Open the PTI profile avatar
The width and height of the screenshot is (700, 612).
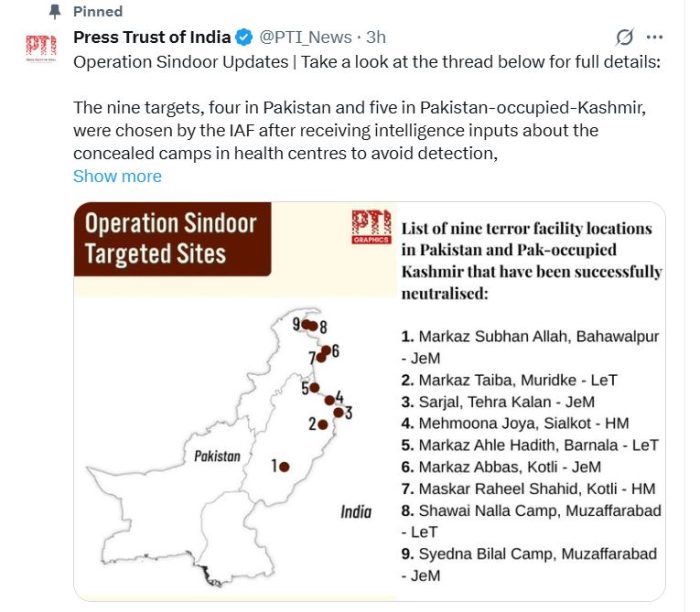tap(41, 49)
